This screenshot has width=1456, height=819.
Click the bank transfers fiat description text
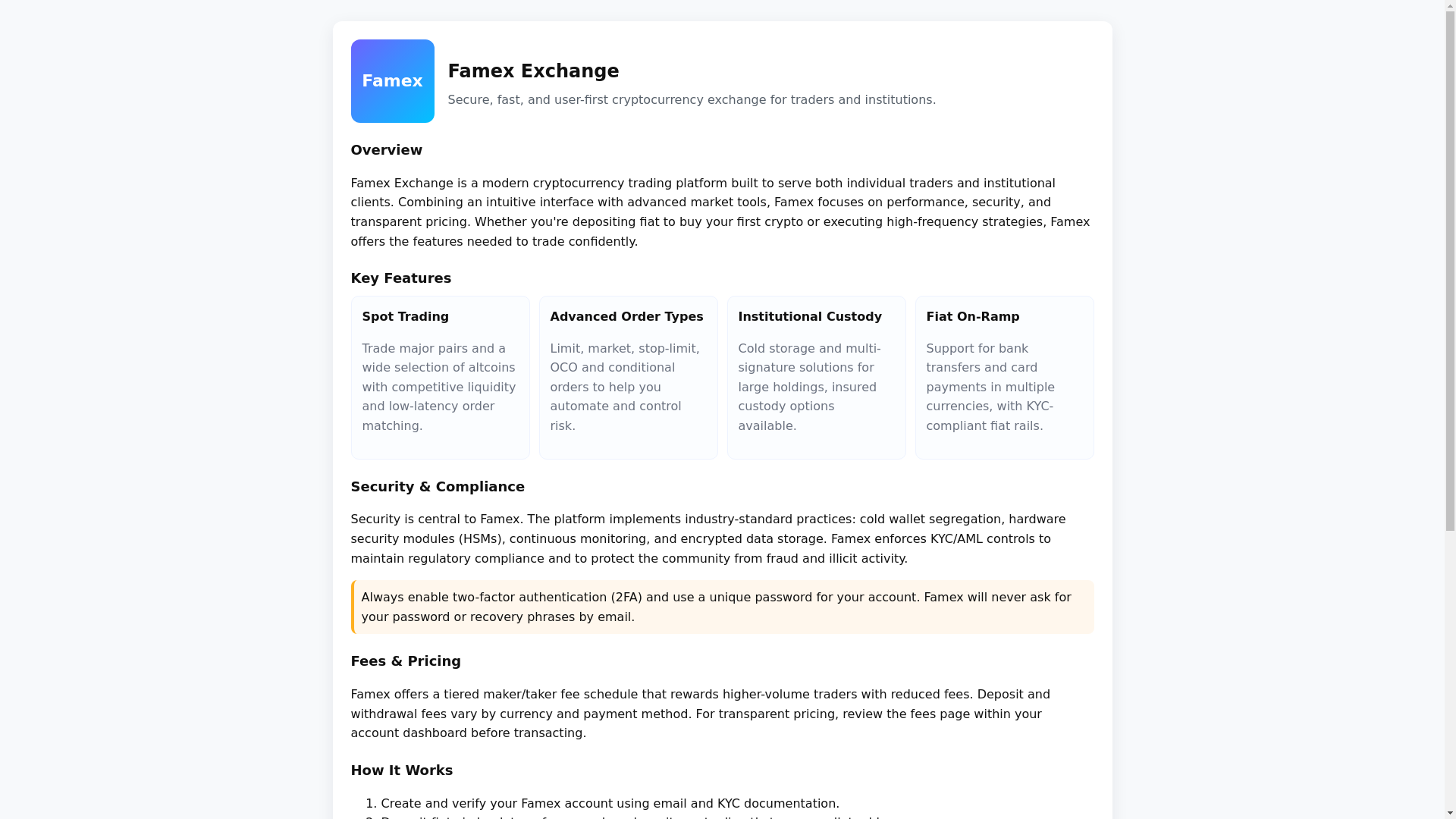990,387
